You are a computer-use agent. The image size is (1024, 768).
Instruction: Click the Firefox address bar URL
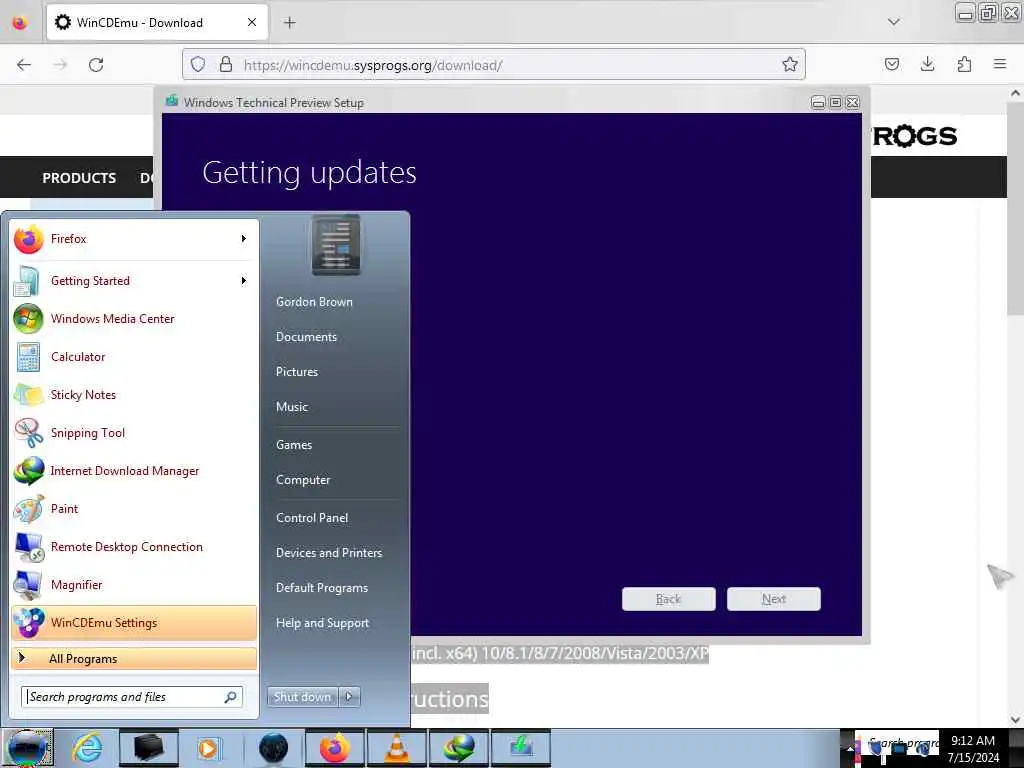pyautogui.click(x=372, y=65)
